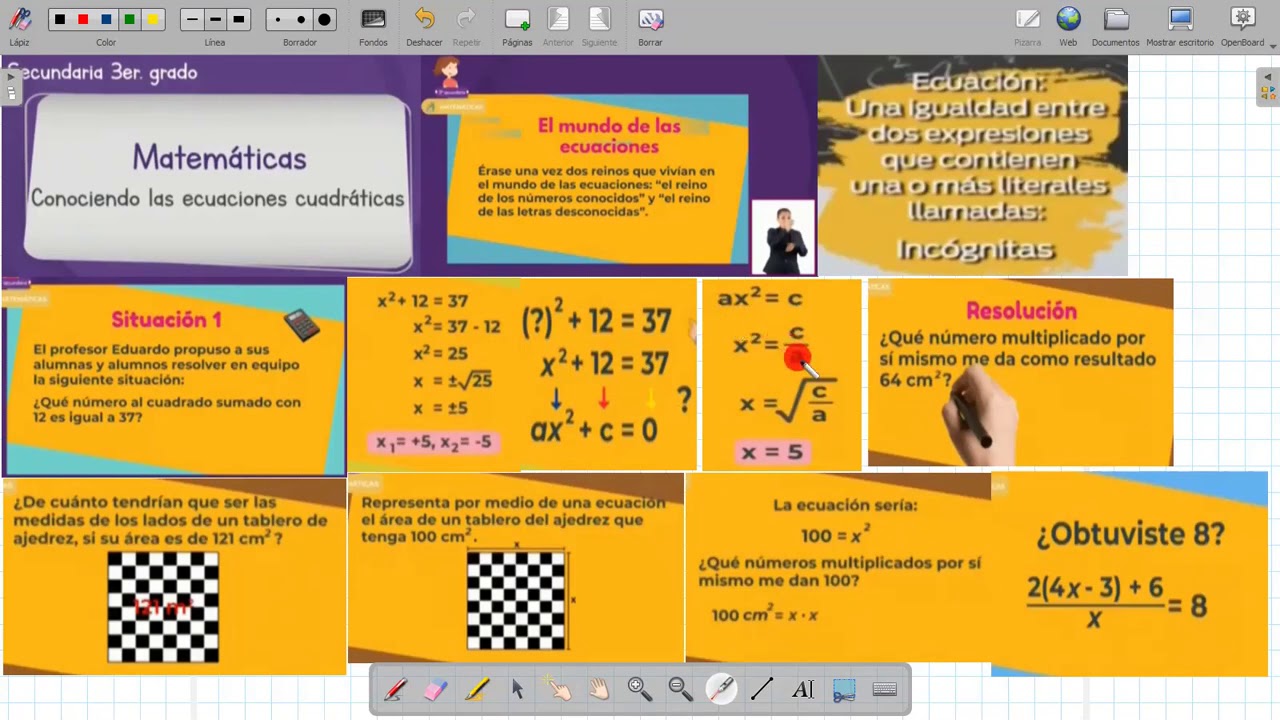
Task: Select the small eraser size
Action: pos(278,20)
